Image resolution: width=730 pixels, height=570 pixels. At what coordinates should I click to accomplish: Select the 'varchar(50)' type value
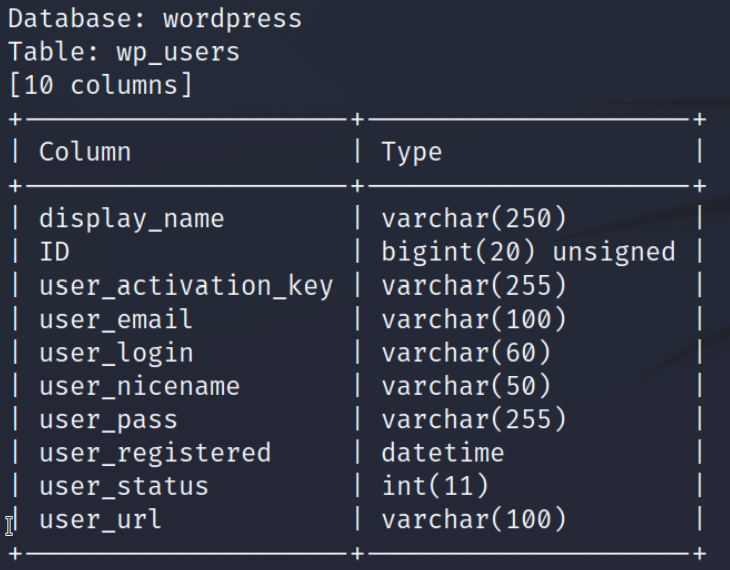coord(466,386)
